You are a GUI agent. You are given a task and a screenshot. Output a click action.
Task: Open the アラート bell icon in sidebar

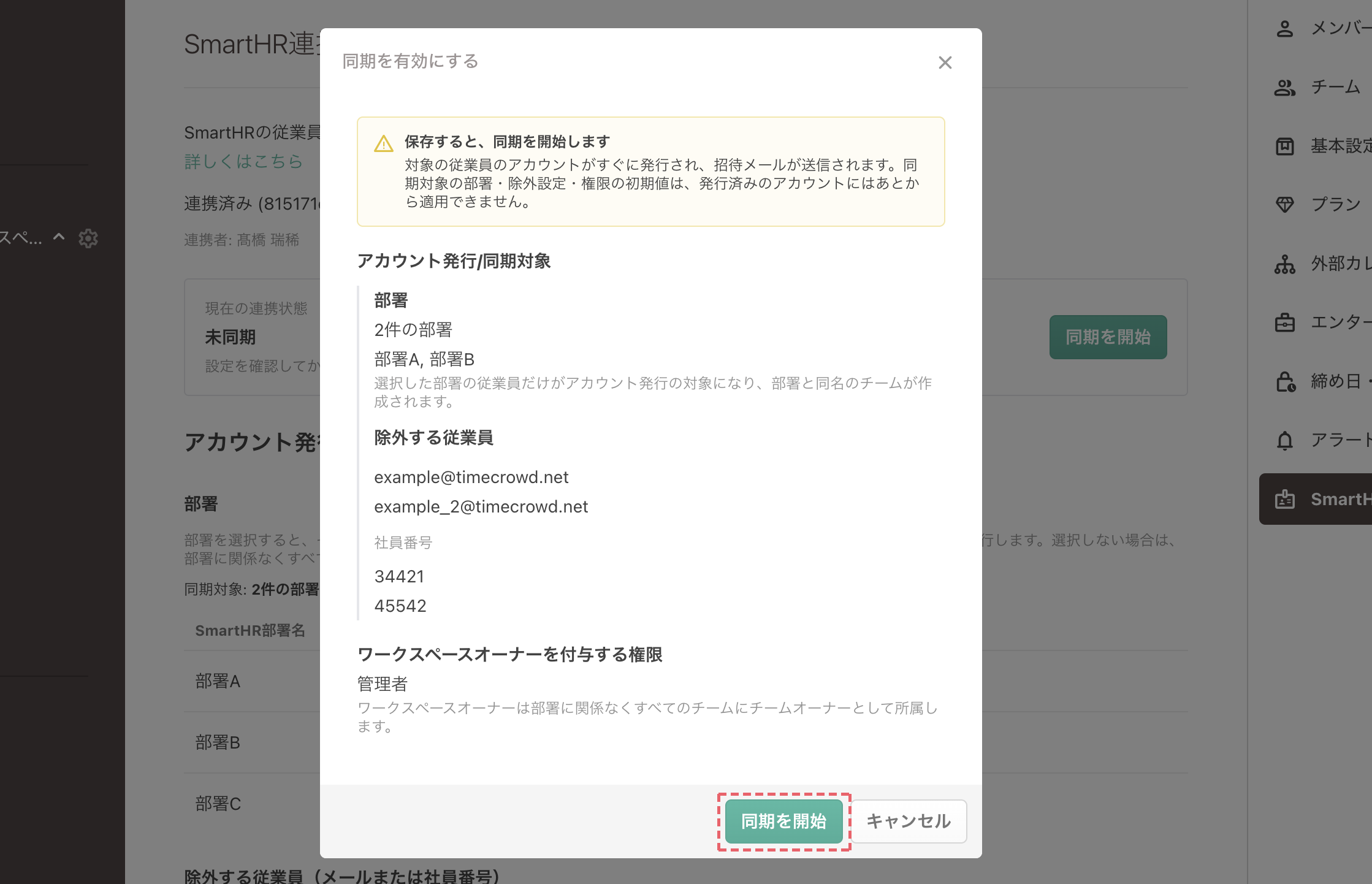1284,440
